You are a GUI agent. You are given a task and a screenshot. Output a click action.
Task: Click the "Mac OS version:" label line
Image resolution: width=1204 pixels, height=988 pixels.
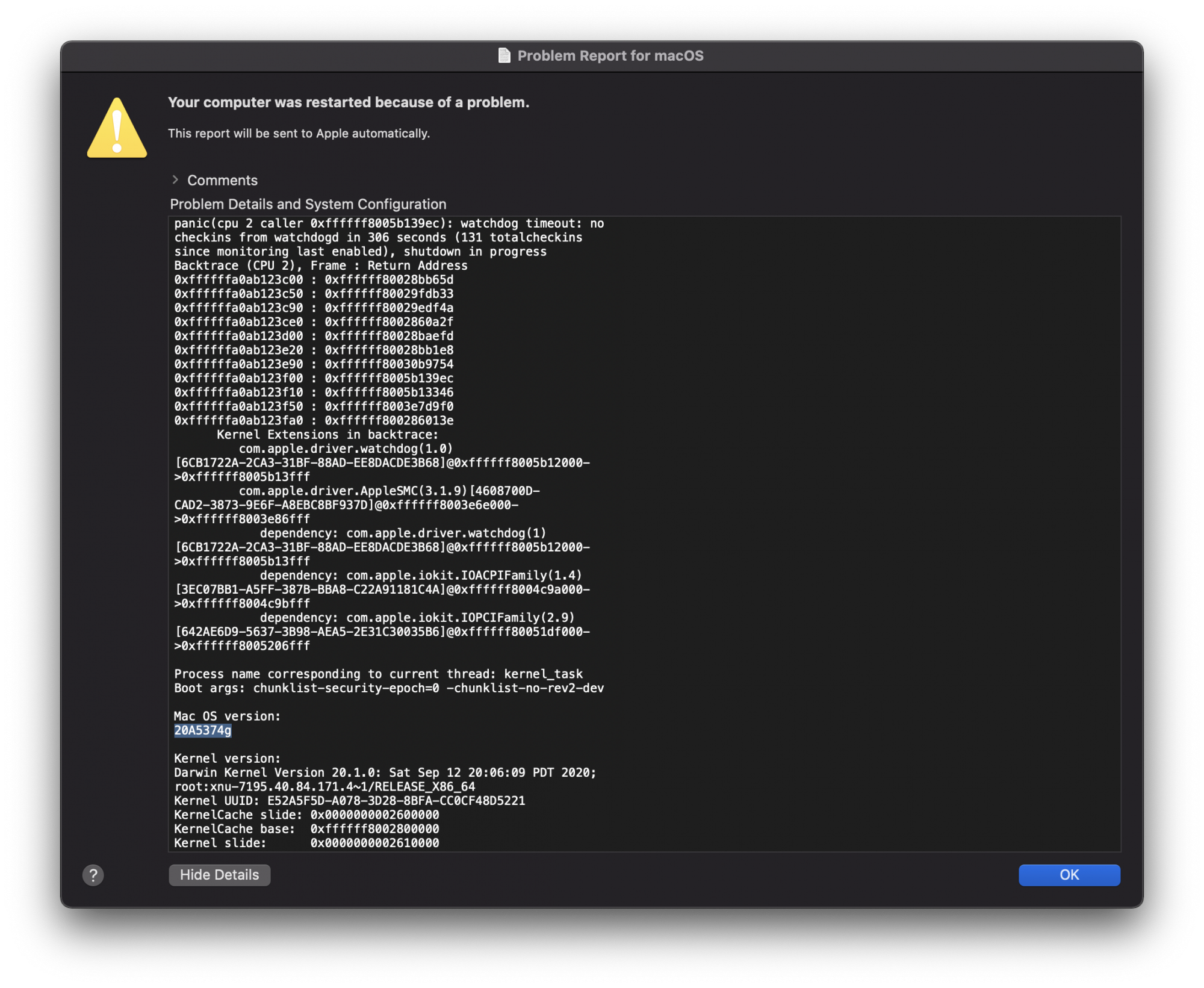227,716
